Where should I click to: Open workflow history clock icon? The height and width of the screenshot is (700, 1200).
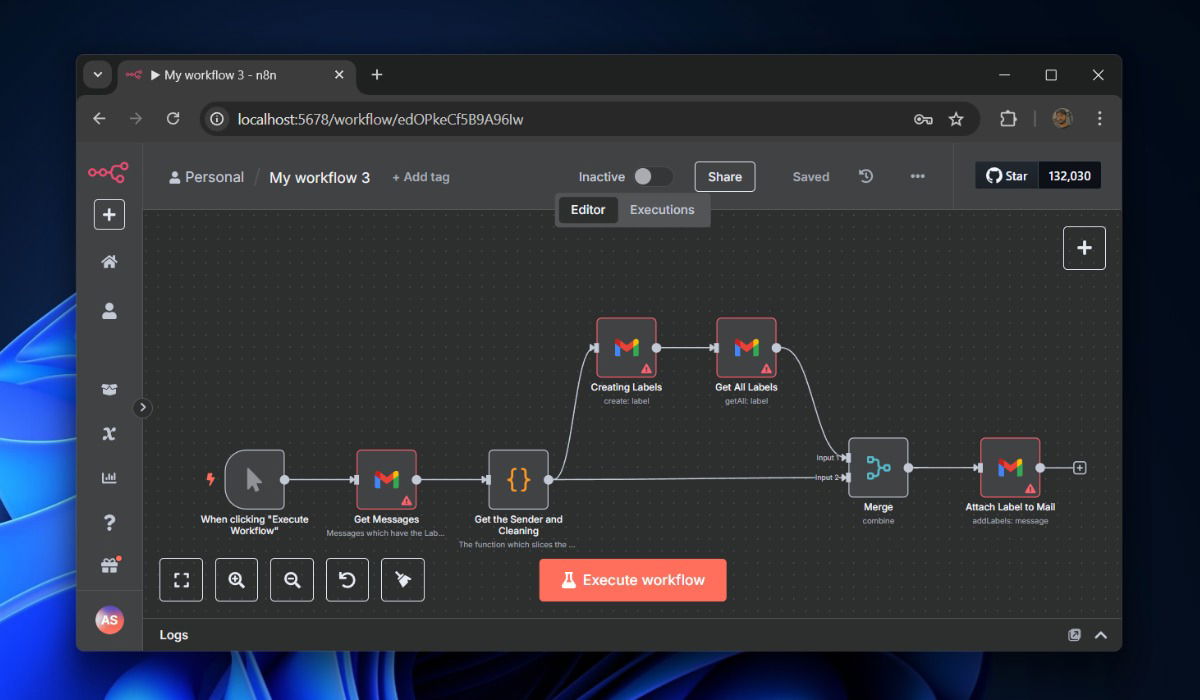pyautogui.click(x=866, y=176)
